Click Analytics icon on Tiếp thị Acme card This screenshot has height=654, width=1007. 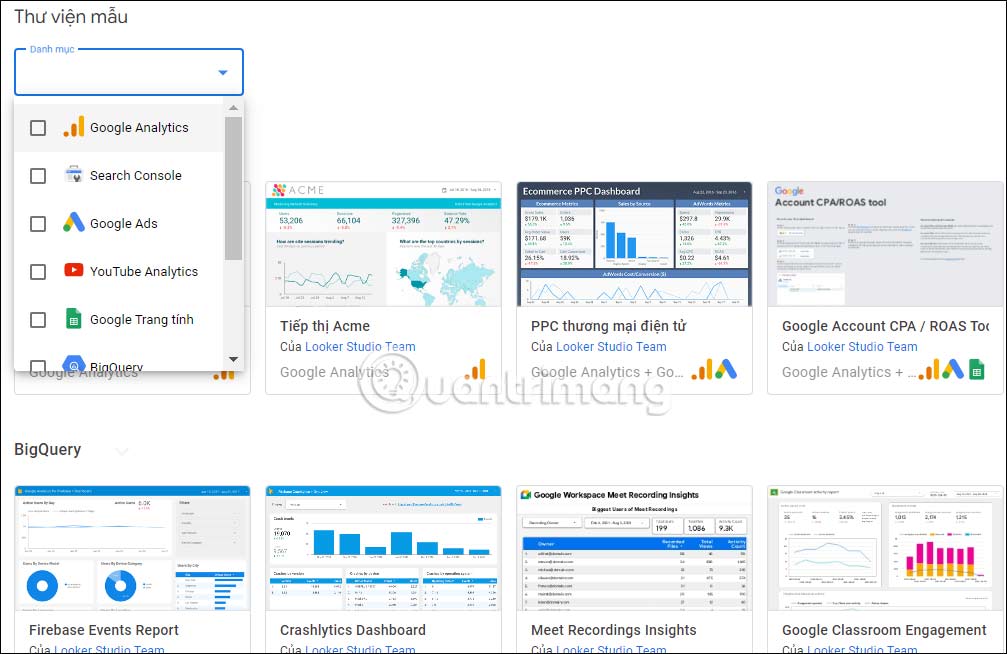point(475,369)
